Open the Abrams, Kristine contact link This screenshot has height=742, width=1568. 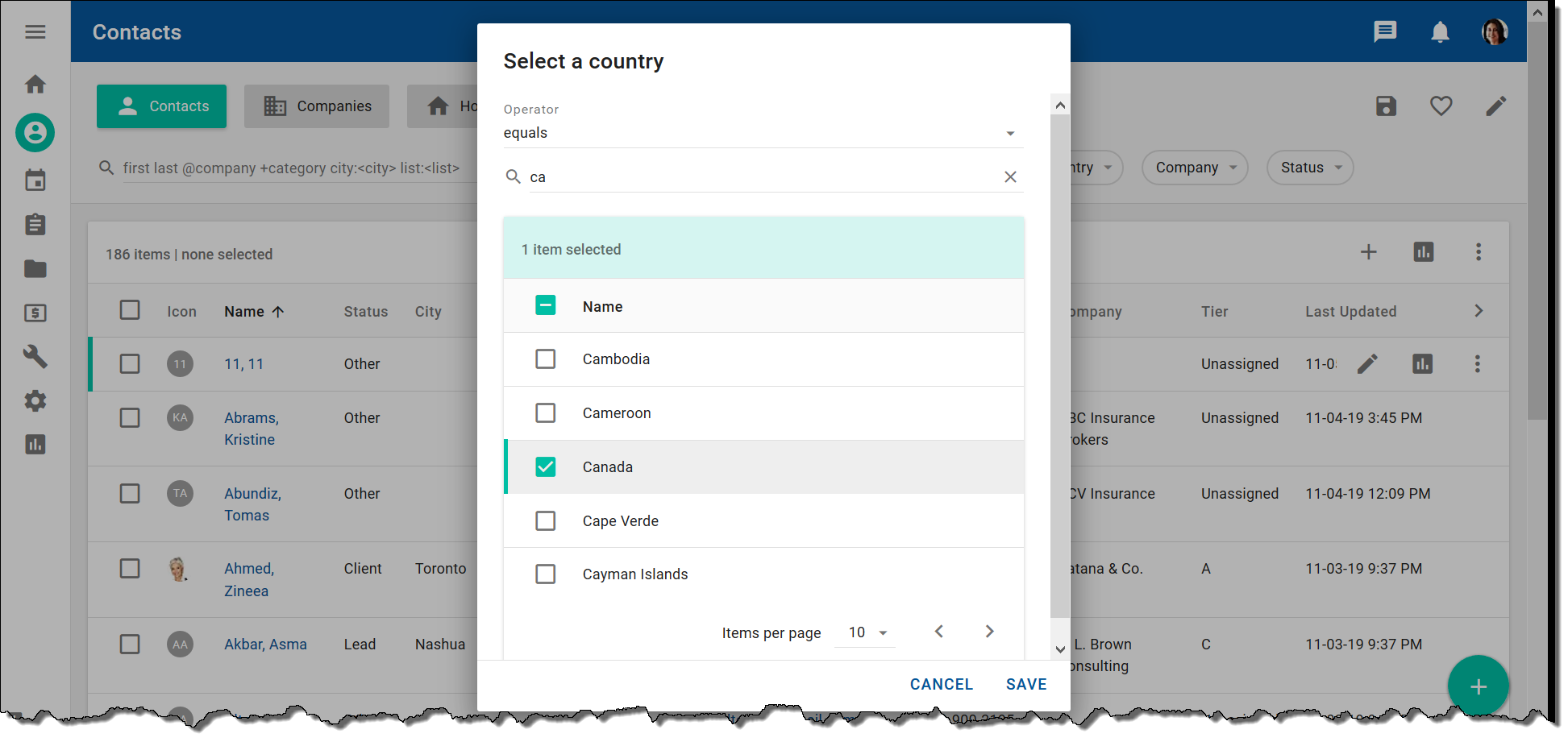[x=251, y=428]
